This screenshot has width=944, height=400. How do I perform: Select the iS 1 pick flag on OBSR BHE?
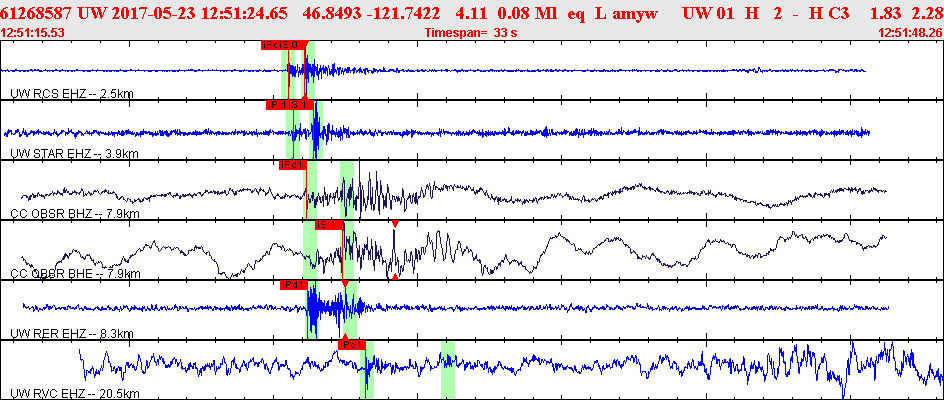pos(329,225)
